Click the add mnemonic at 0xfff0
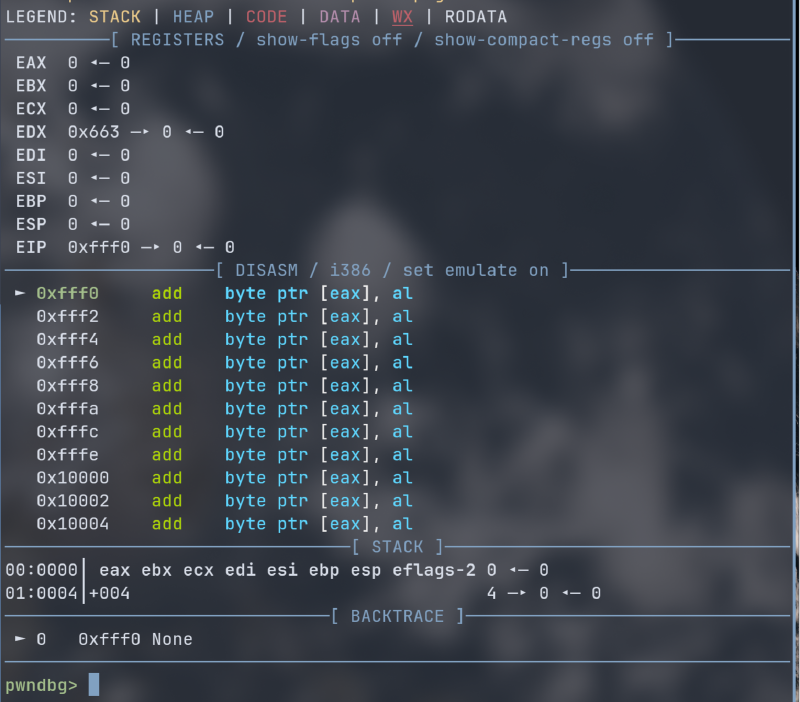Screen dimensions: 800x702 click(167, 293)
